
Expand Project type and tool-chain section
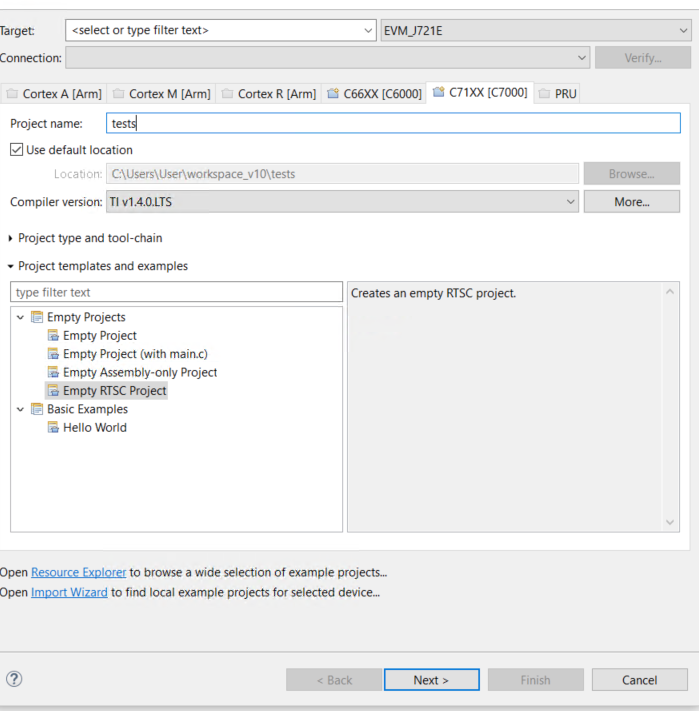pyautogui.click(x=11, y=238)
